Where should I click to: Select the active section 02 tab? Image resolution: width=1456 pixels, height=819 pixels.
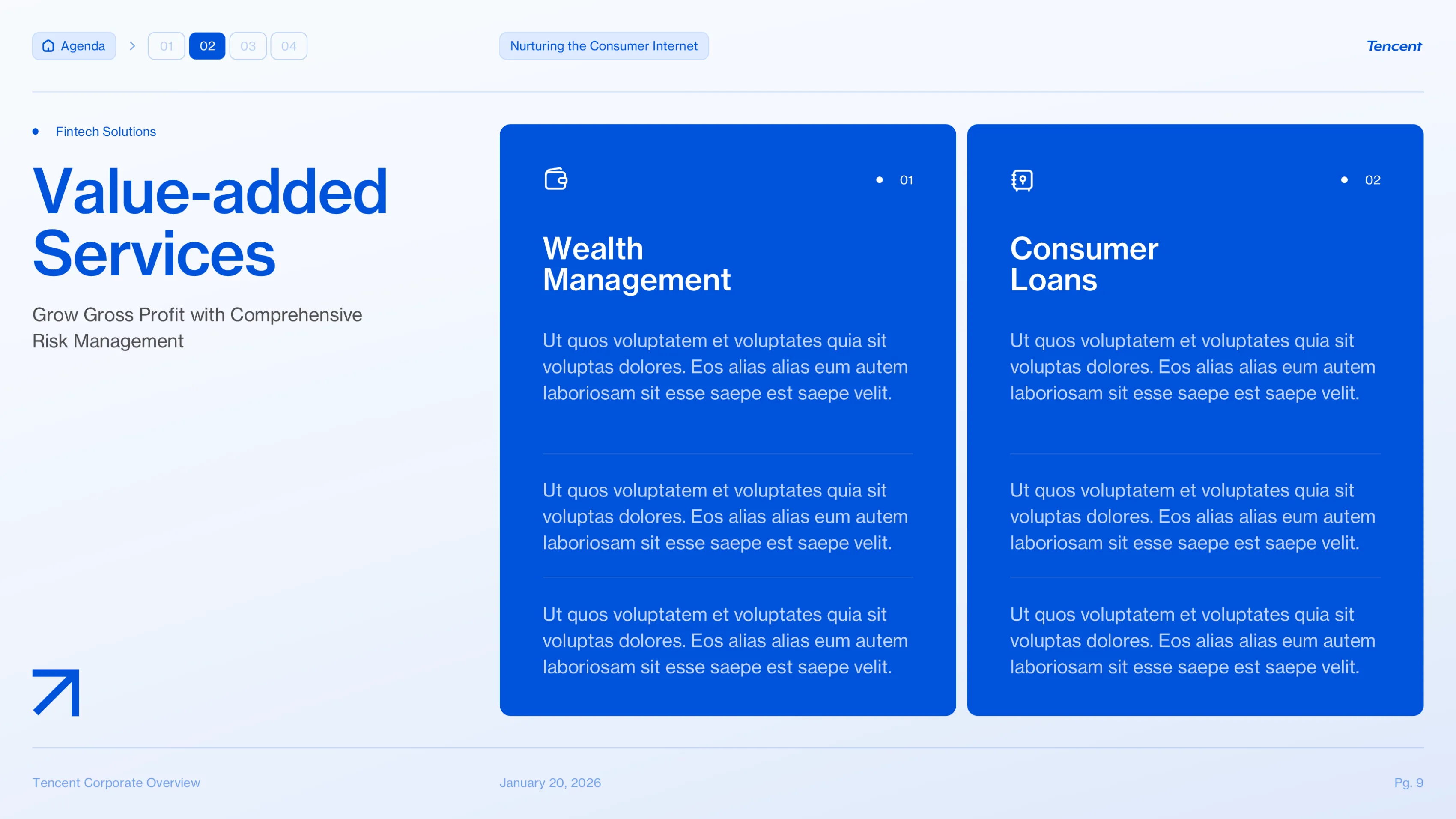pyautogui.click(x=207, y=46)
